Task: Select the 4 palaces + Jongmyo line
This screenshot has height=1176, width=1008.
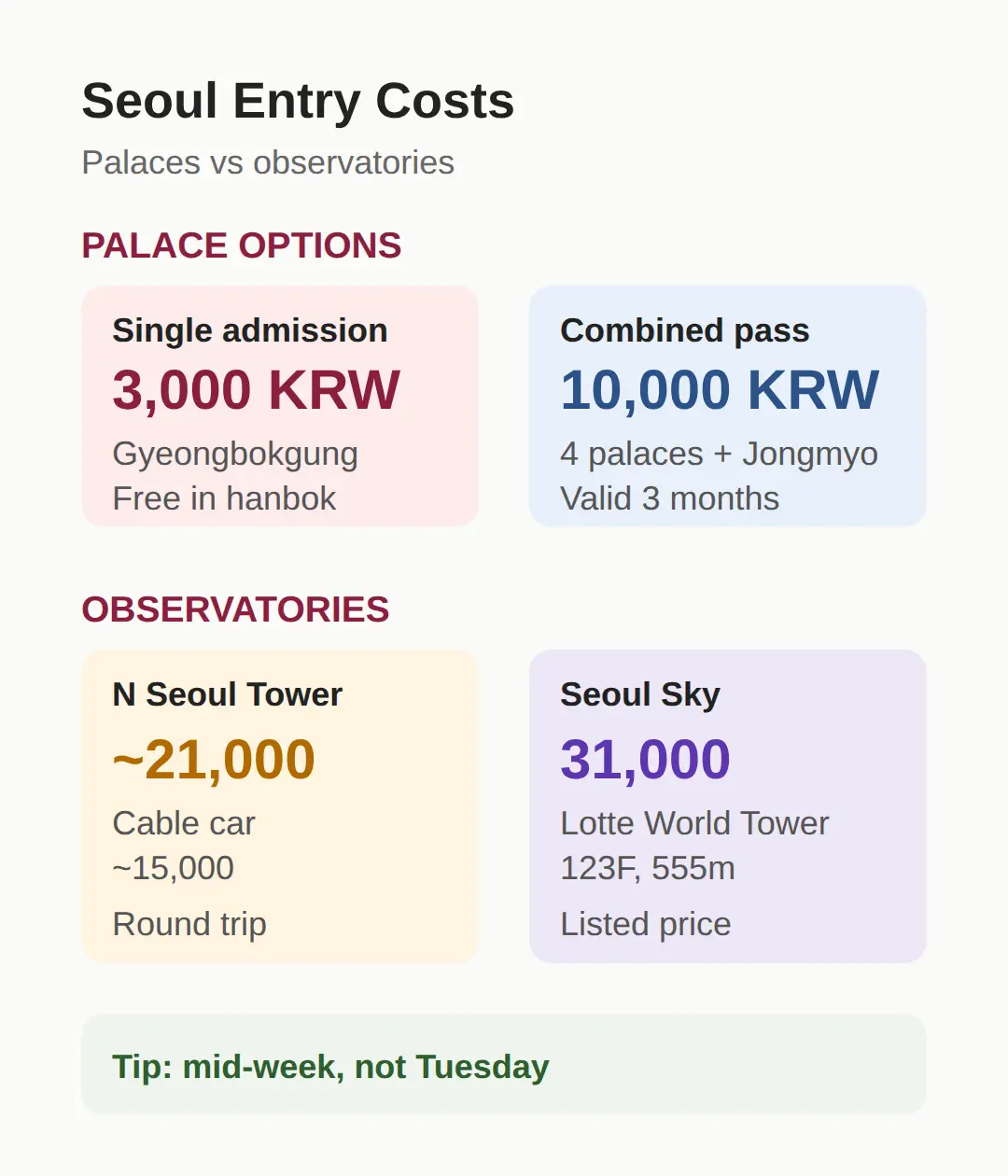Action: (719, 455)
